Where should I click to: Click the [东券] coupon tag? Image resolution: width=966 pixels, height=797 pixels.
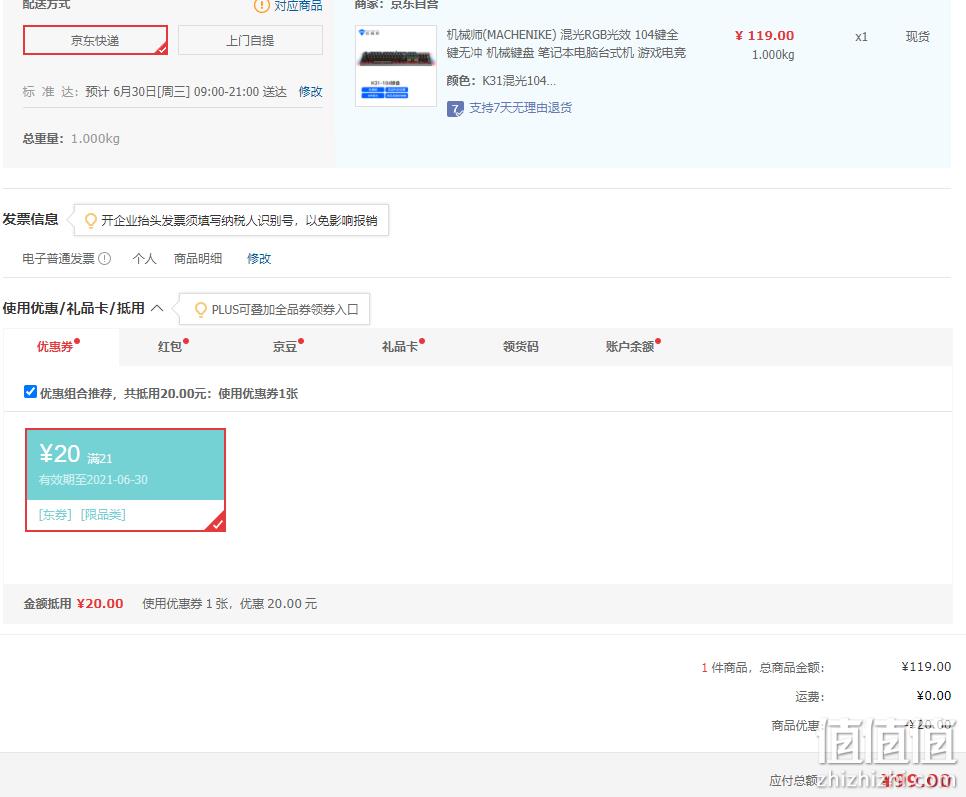pyautogui.click(x=55, y=515)
